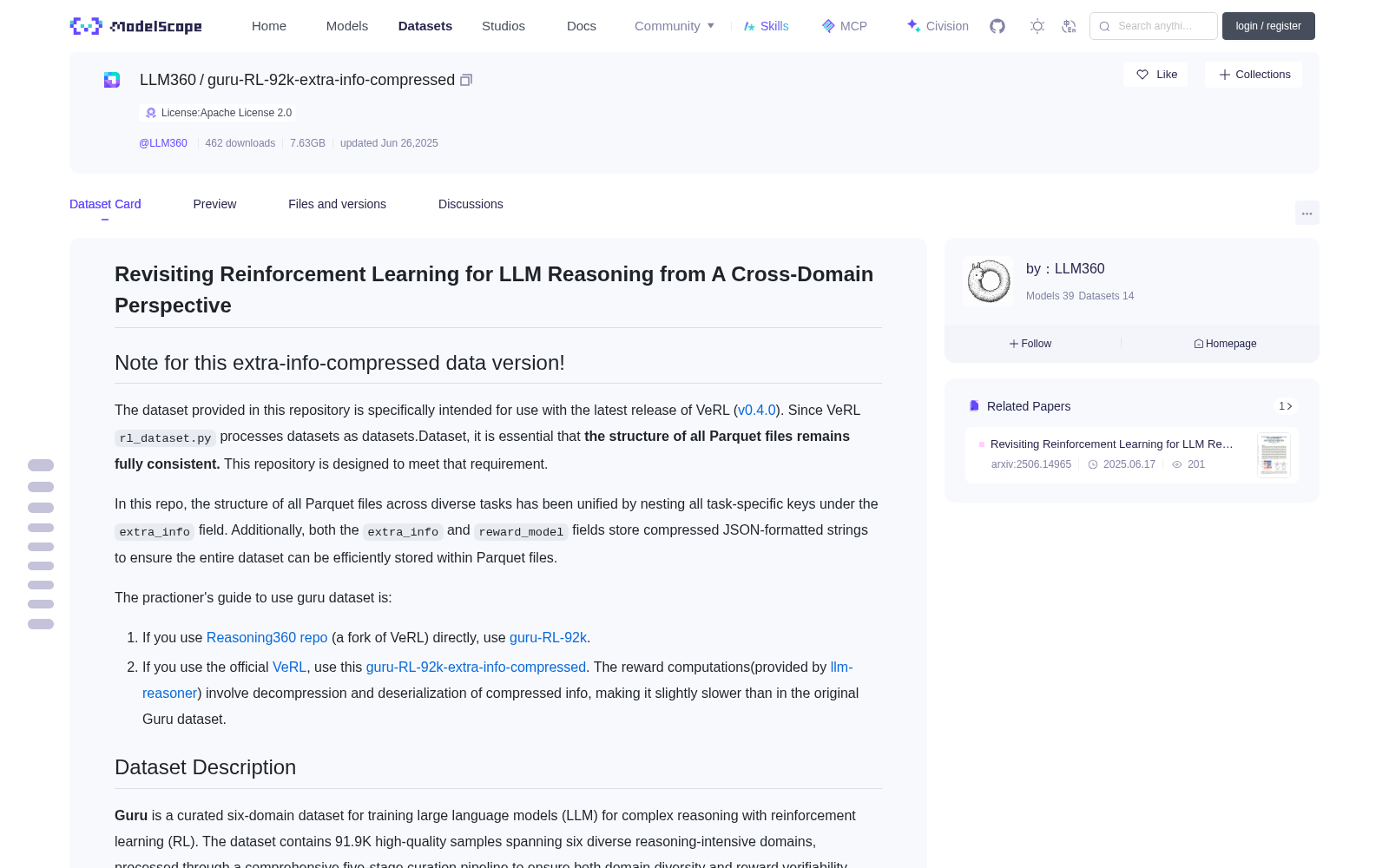This screenshot has width=1389, height=868.
Task: Open the guru-RL-92k-extra-info-compressed link
Action: click(476, 667)
